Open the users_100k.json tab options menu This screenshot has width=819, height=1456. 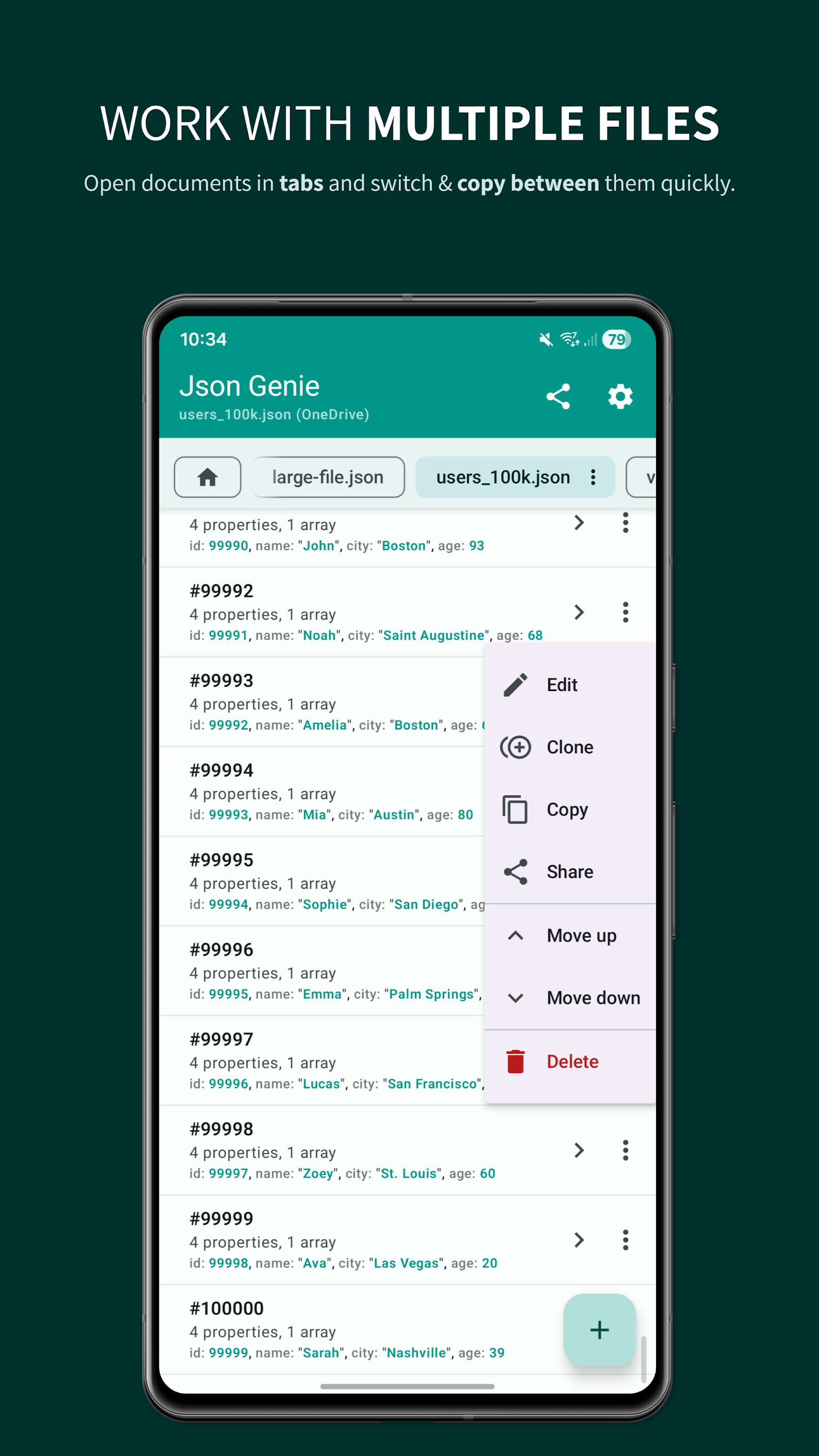pos(593,477)
